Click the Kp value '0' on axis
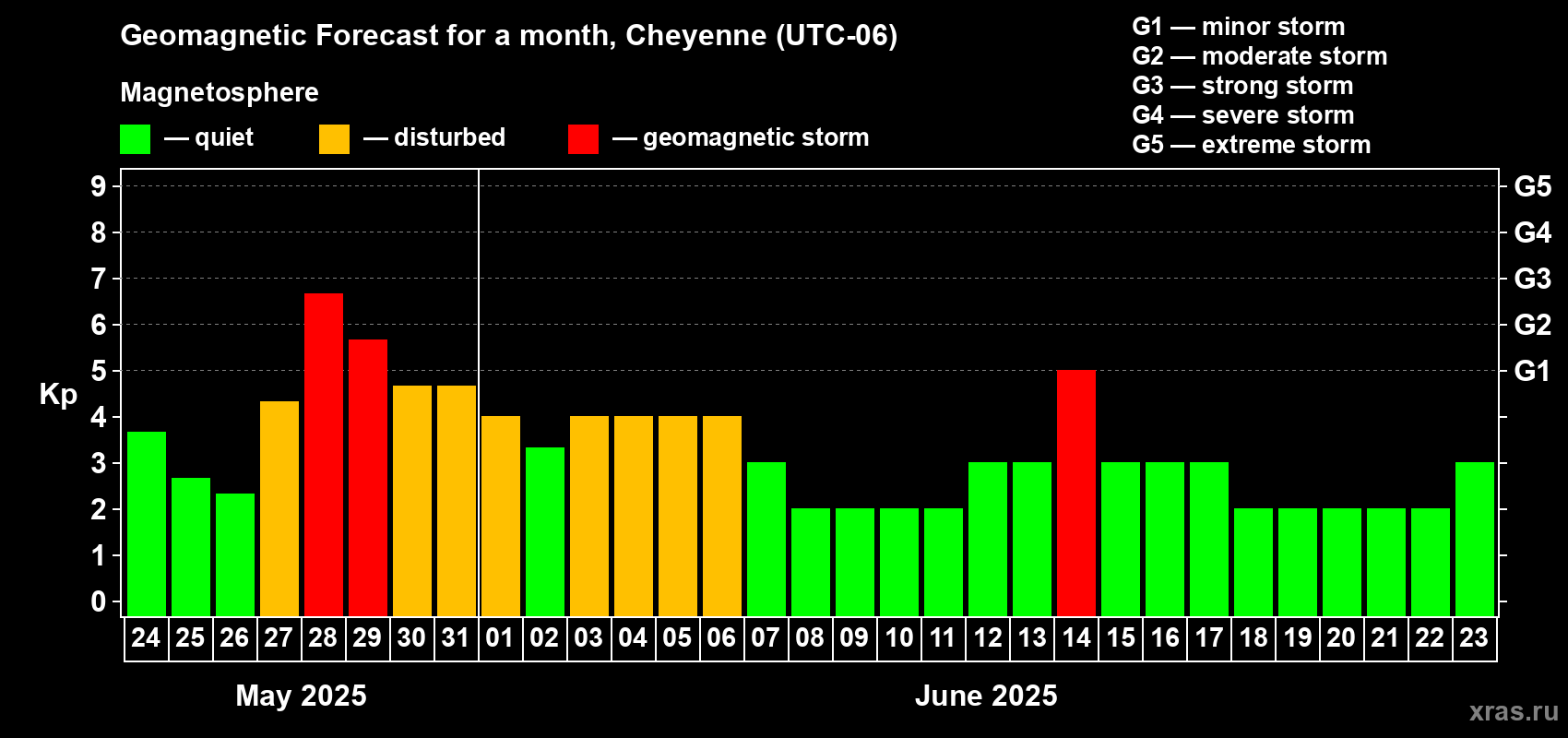This screenshot has width=1568, height=738. click(x=99, y=601)
